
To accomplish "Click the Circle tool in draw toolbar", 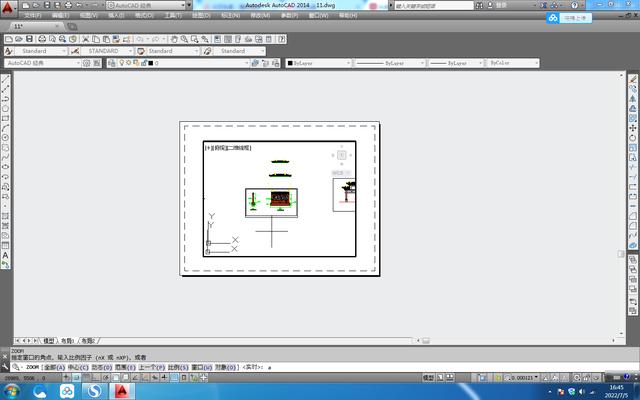I will tap(6, 138).
